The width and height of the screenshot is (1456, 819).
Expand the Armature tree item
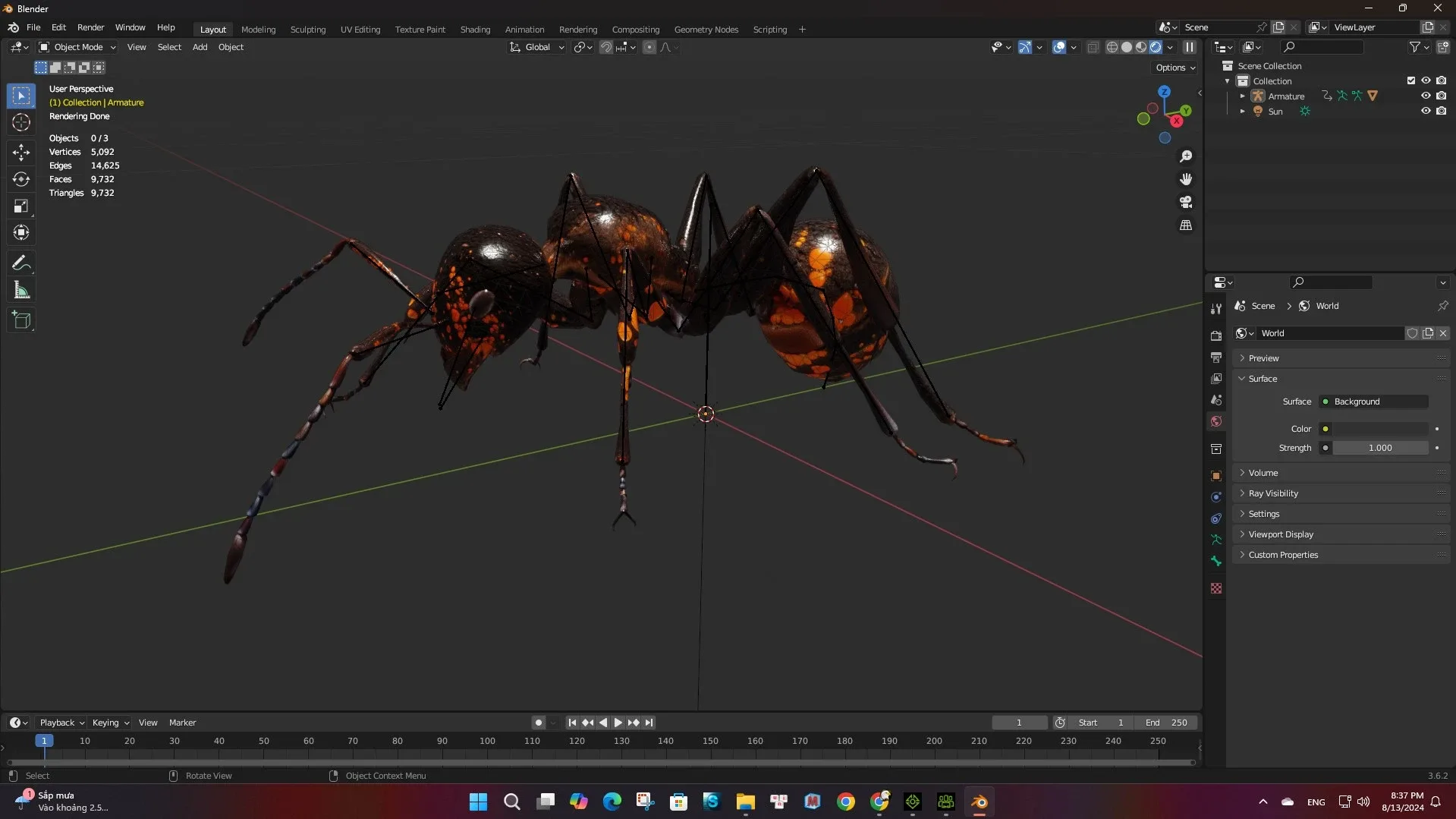pos(1242,96)
